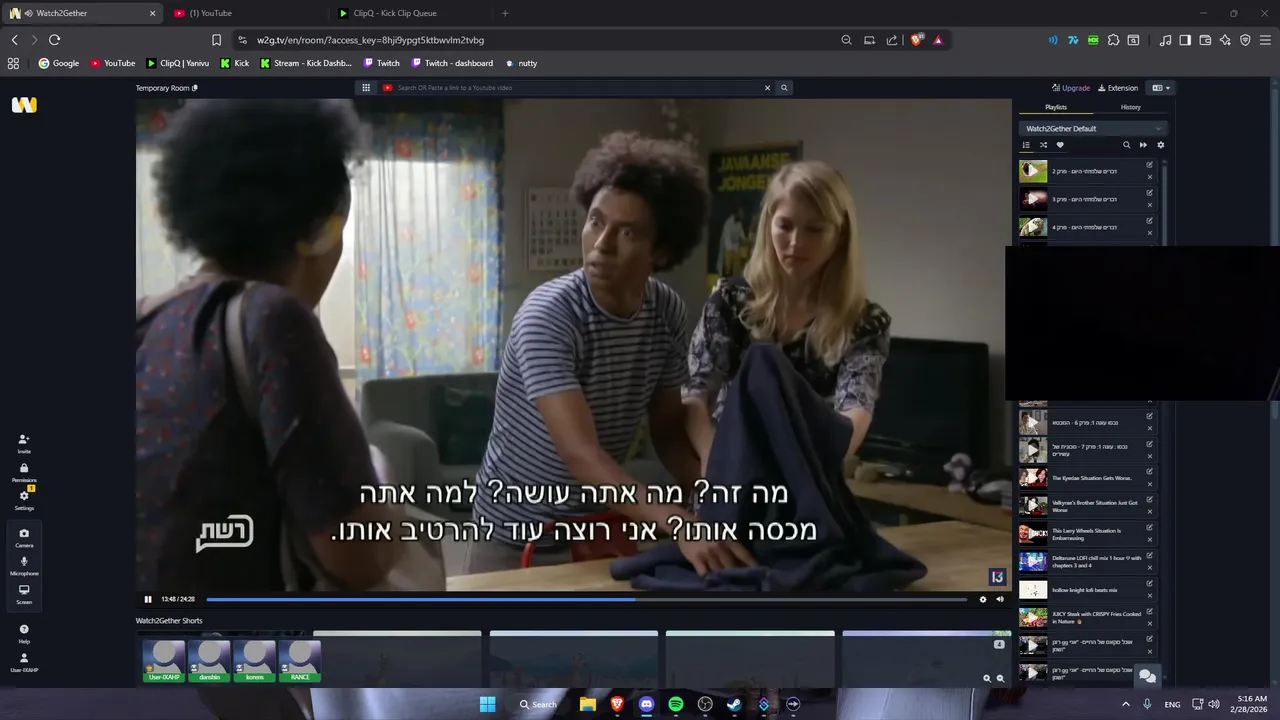Open Spotify from the taskbar
This screenshot has height=720, width=1280.
click(676, 704)
